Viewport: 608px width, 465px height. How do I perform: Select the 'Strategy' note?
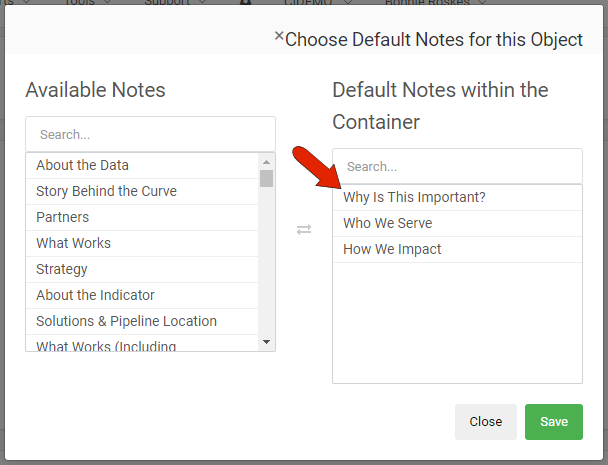click(61, 269)
